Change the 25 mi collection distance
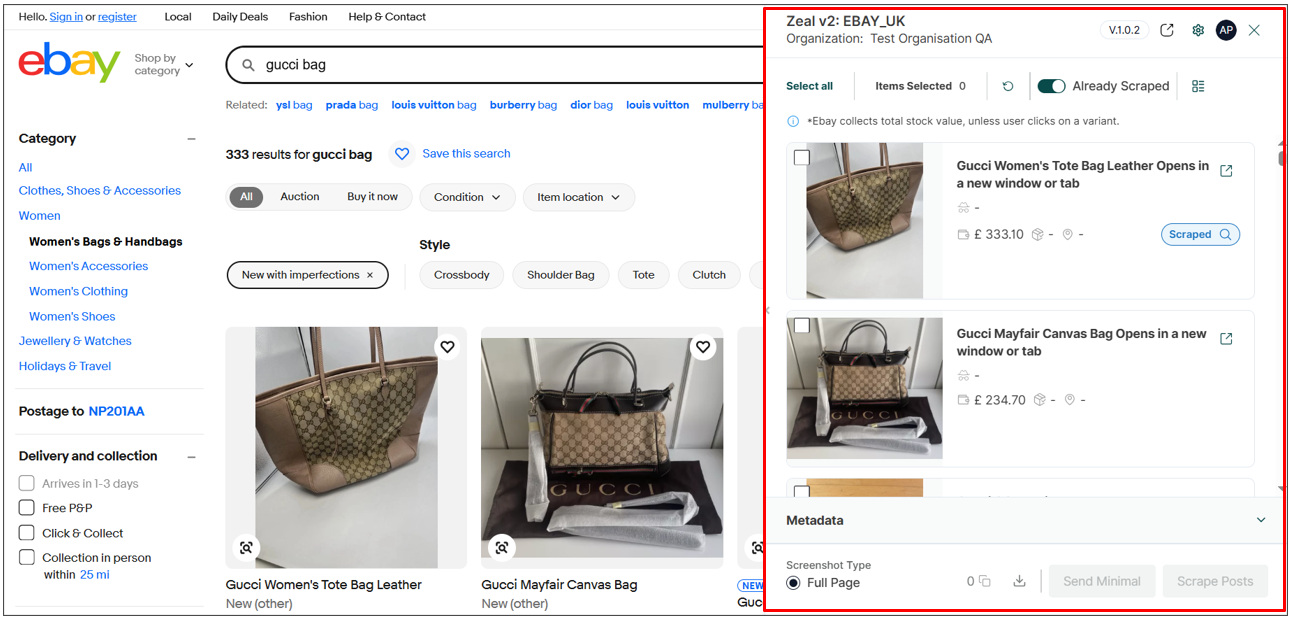The width and height of the screenshot is (1290, 618). click(95, 575)
